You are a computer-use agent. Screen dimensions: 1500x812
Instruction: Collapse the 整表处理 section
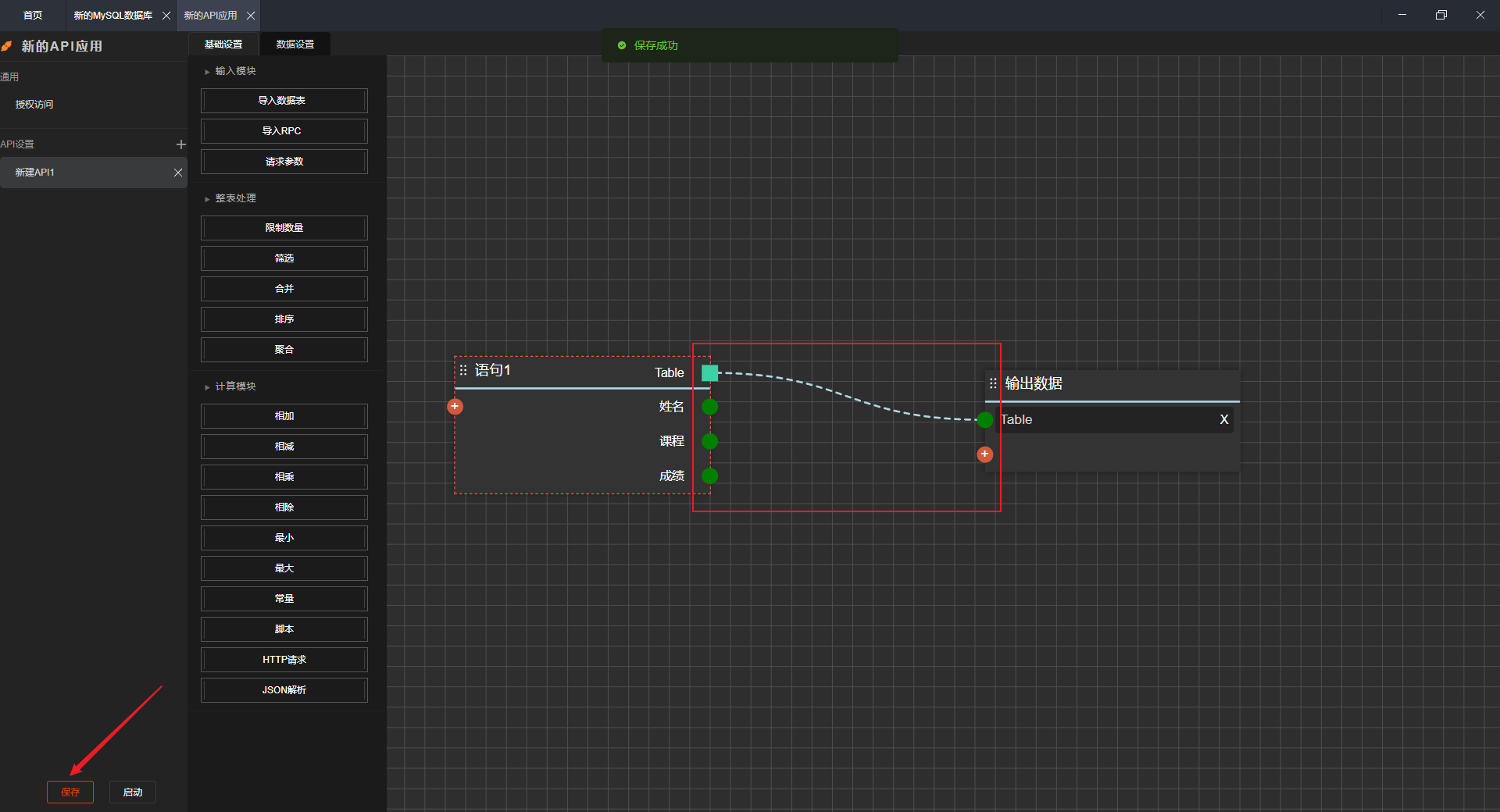[207, 199]
